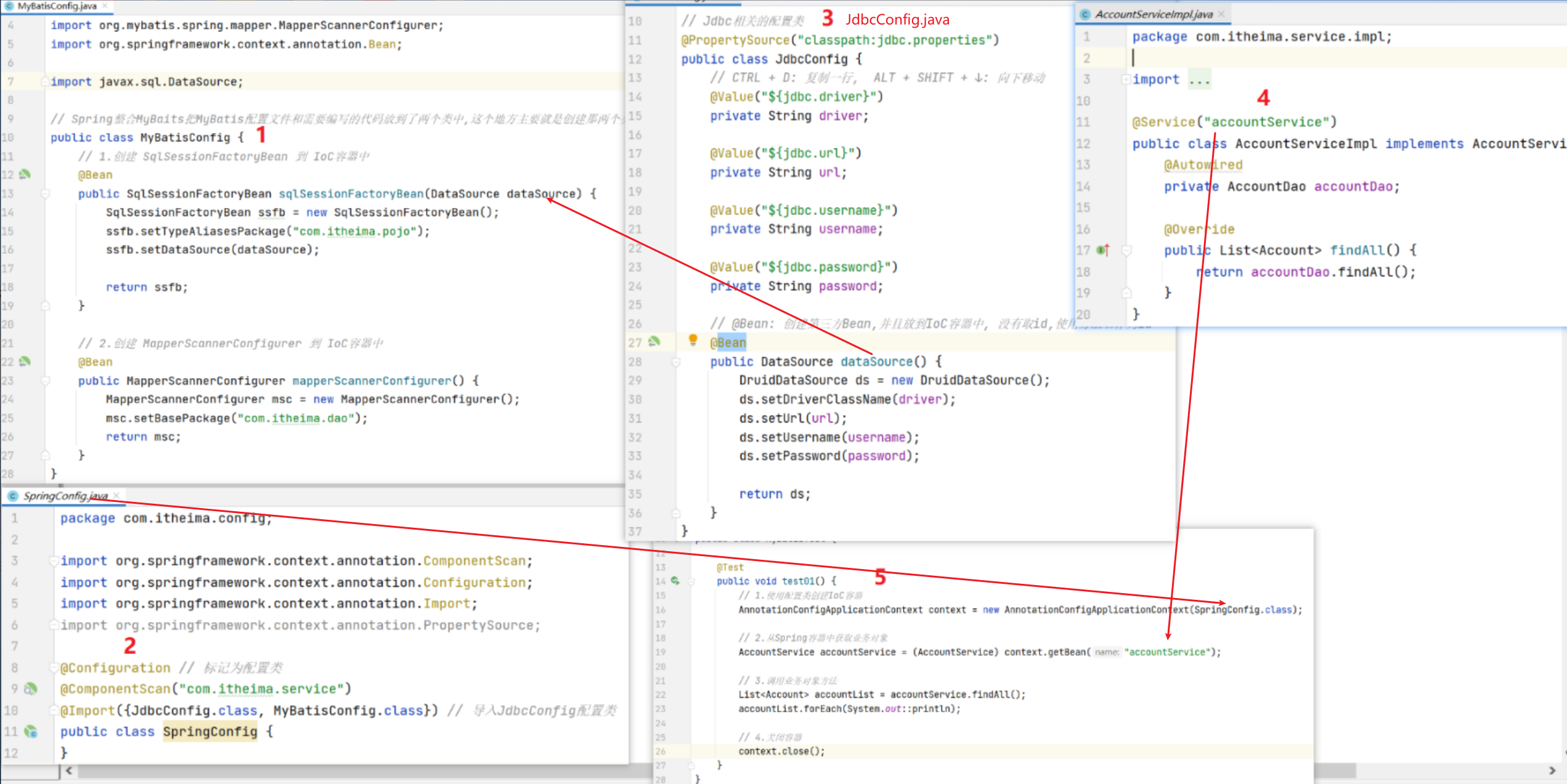Click Spring config class gutter icon on line 11

30,732
